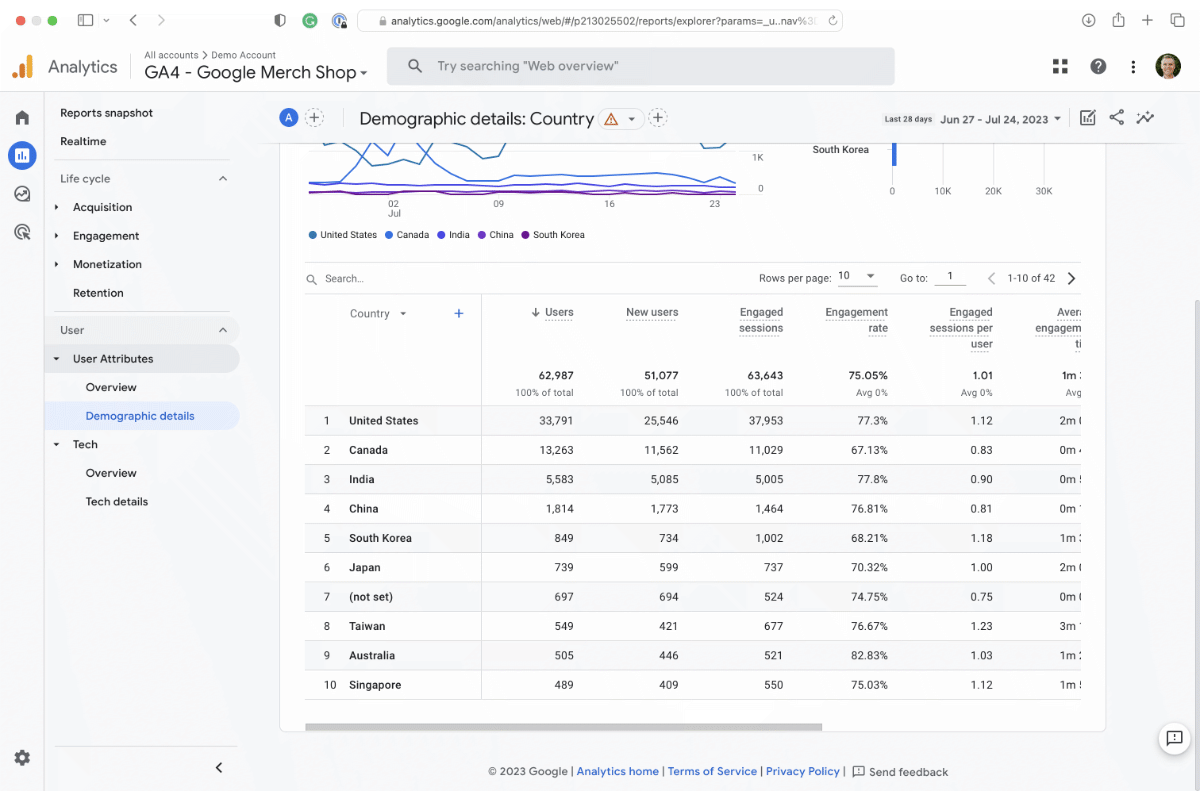Open the Share this report icon

[x=1116, y=117]
